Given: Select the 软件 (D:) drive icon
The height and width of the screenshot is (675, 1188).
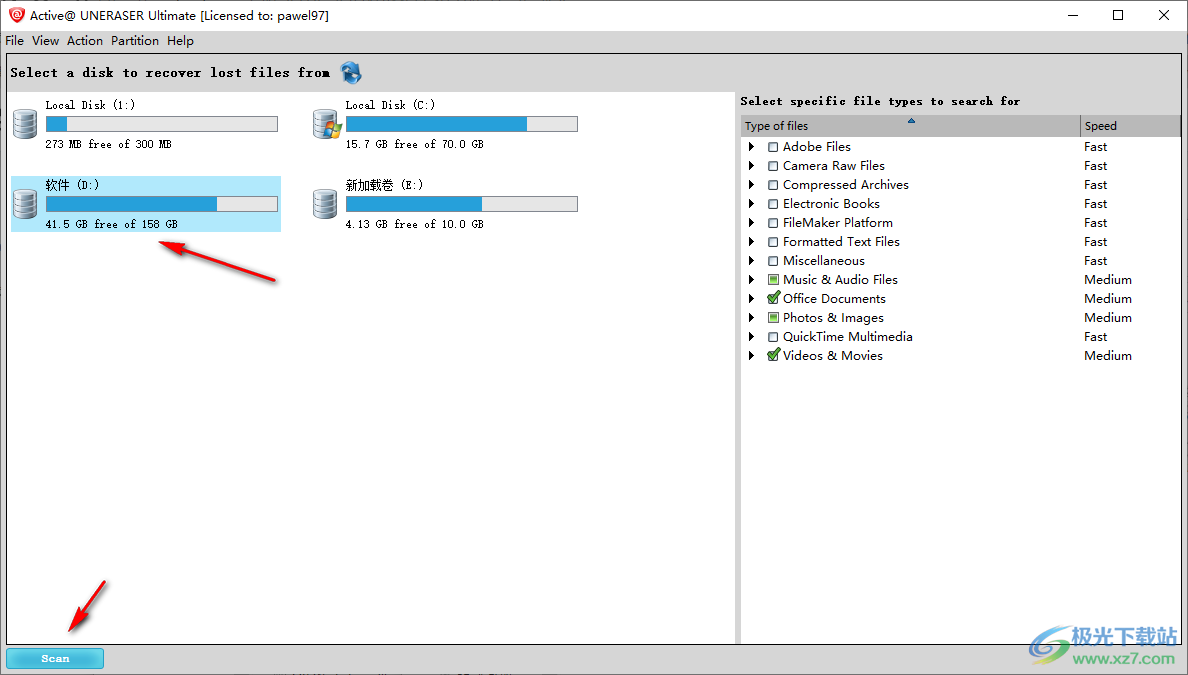Looking at the screenshot, I should pos(25,204).
